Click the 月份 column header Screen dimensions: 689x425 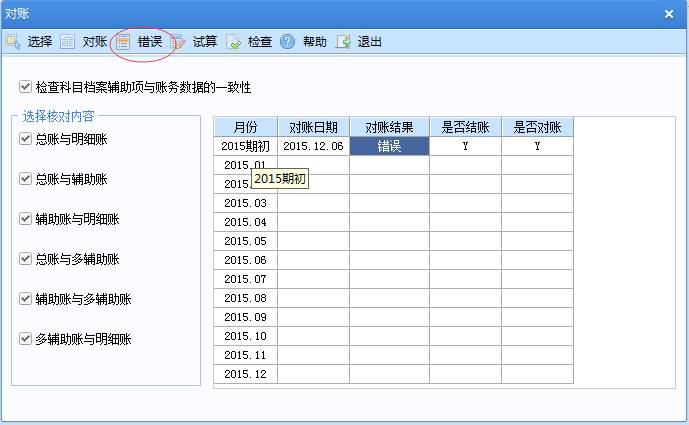click(245, 127)
